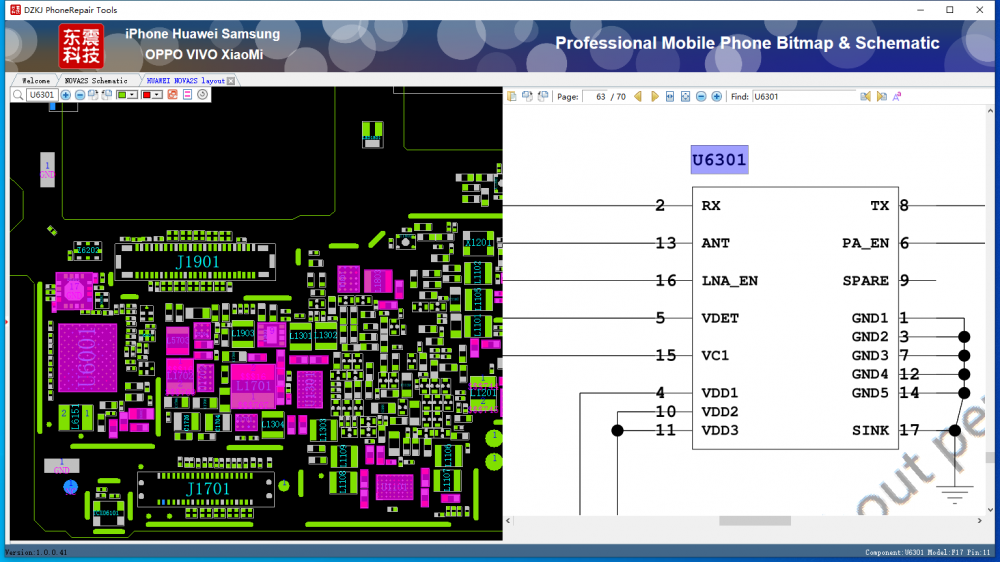Click the schematic horizontal scrollbar thumb

[x=754, y=520]
